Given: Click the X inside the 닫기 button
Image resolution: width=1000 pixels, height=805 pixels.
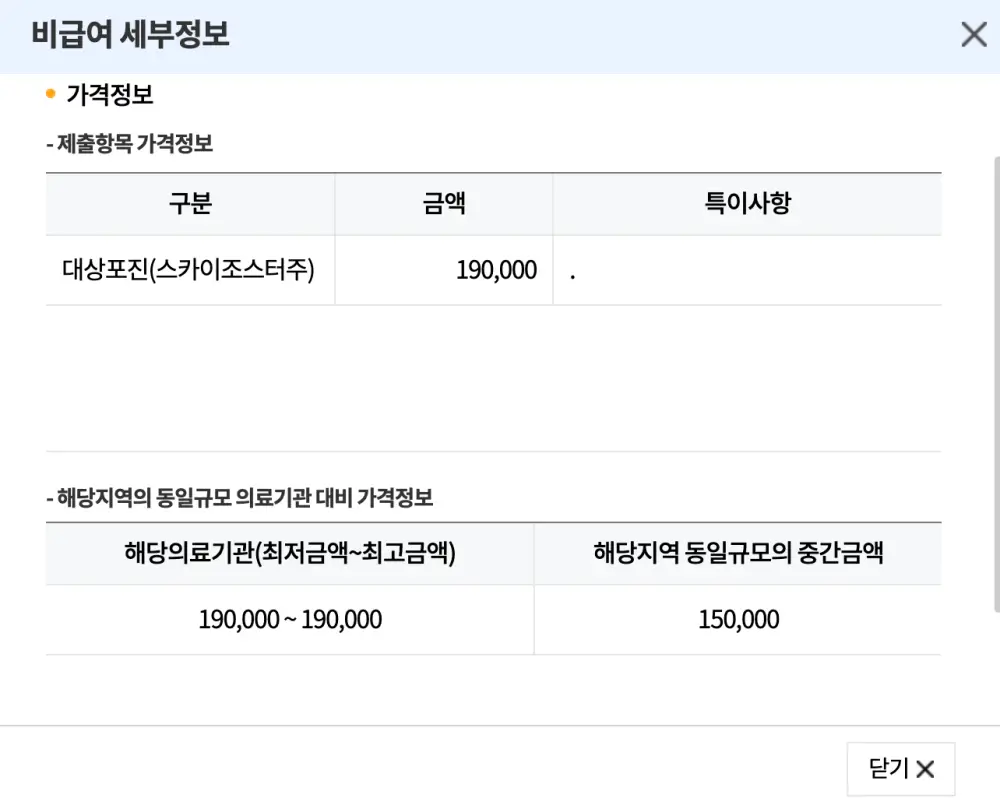Looking at the screenshot, I should (x=927, y=768).
